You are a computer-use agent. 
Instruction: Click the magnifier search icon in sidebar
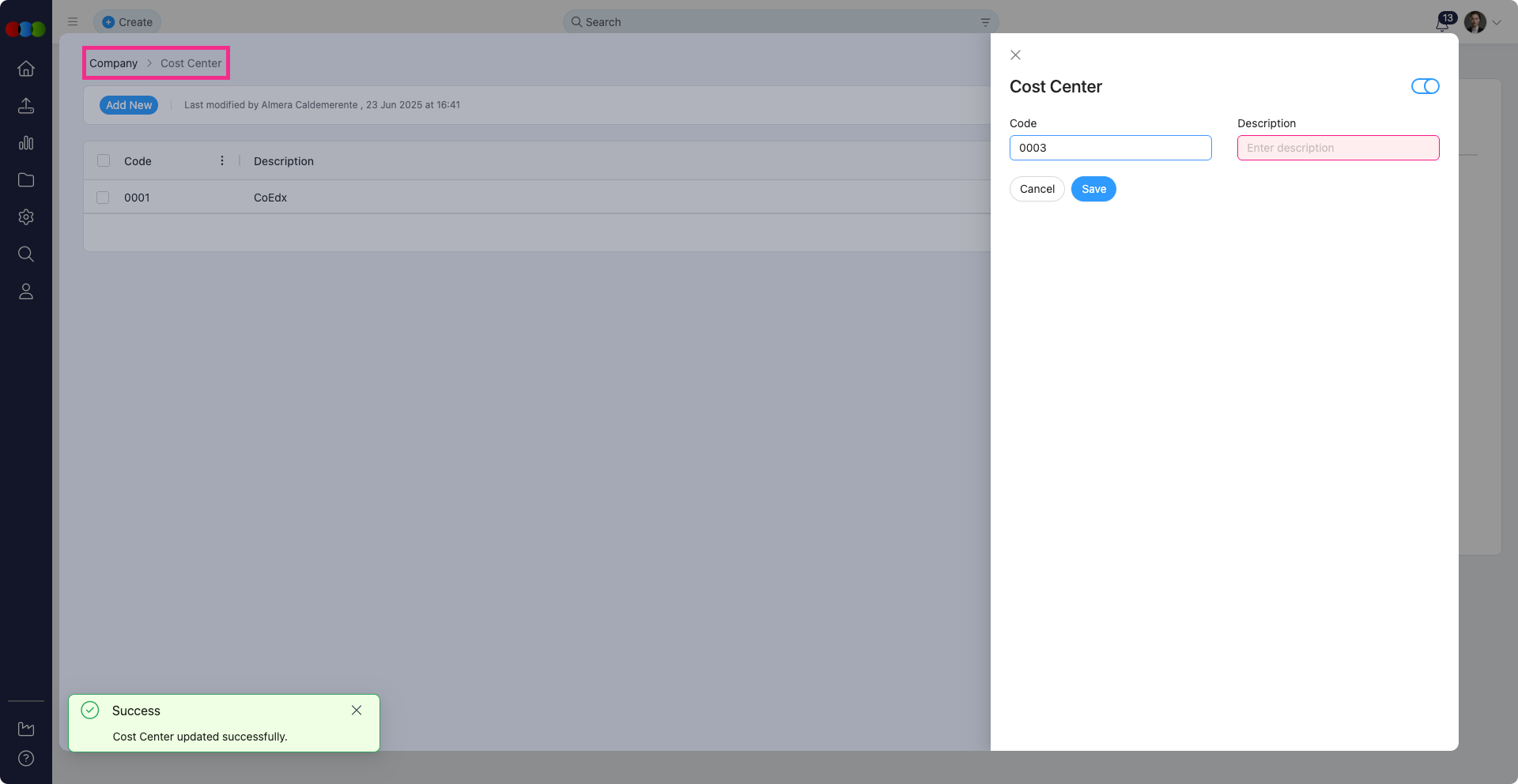pyautogui.click(x=26, y=254)
